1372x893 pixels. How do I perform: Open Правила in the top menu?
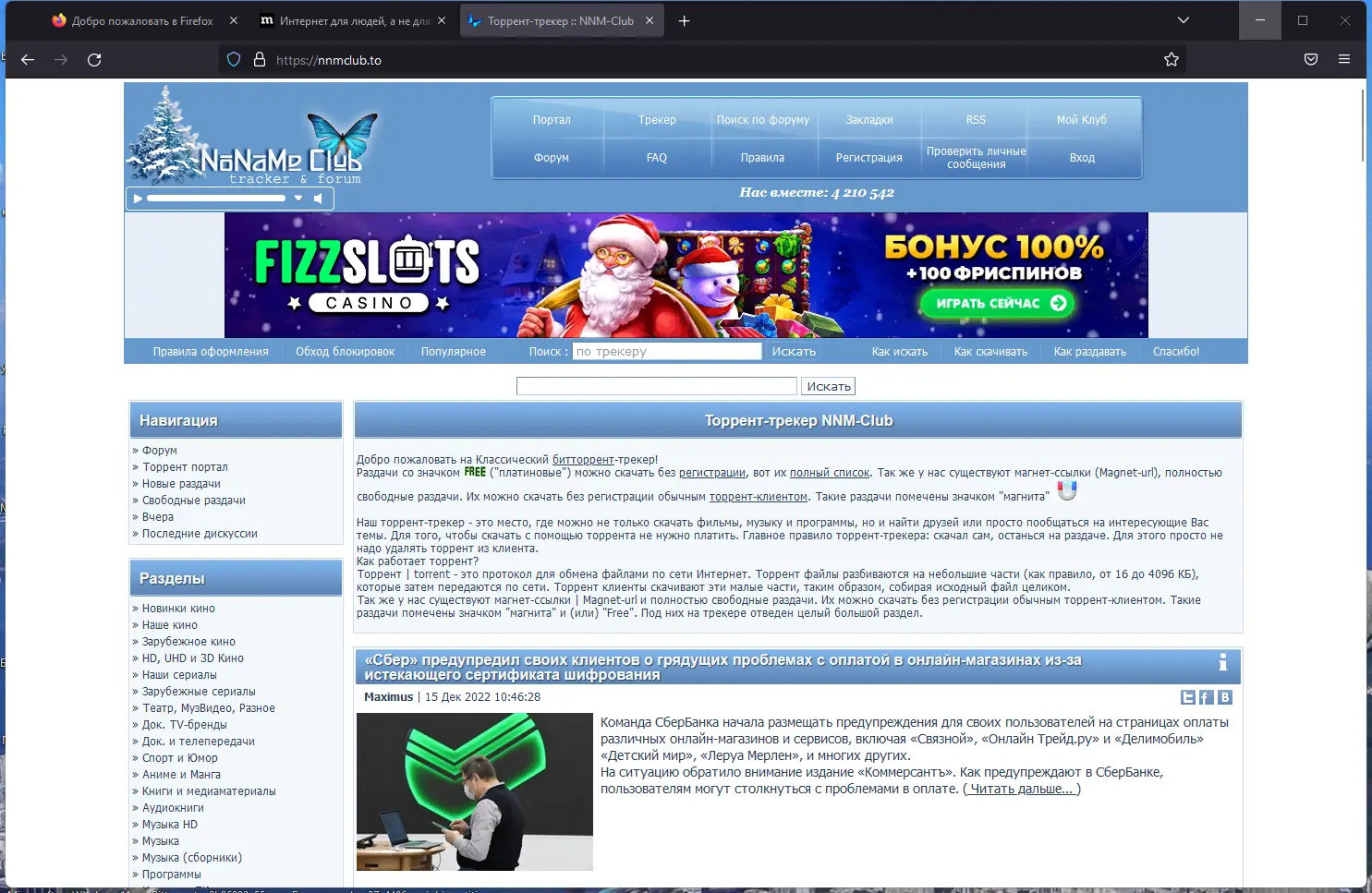point(762,158)
